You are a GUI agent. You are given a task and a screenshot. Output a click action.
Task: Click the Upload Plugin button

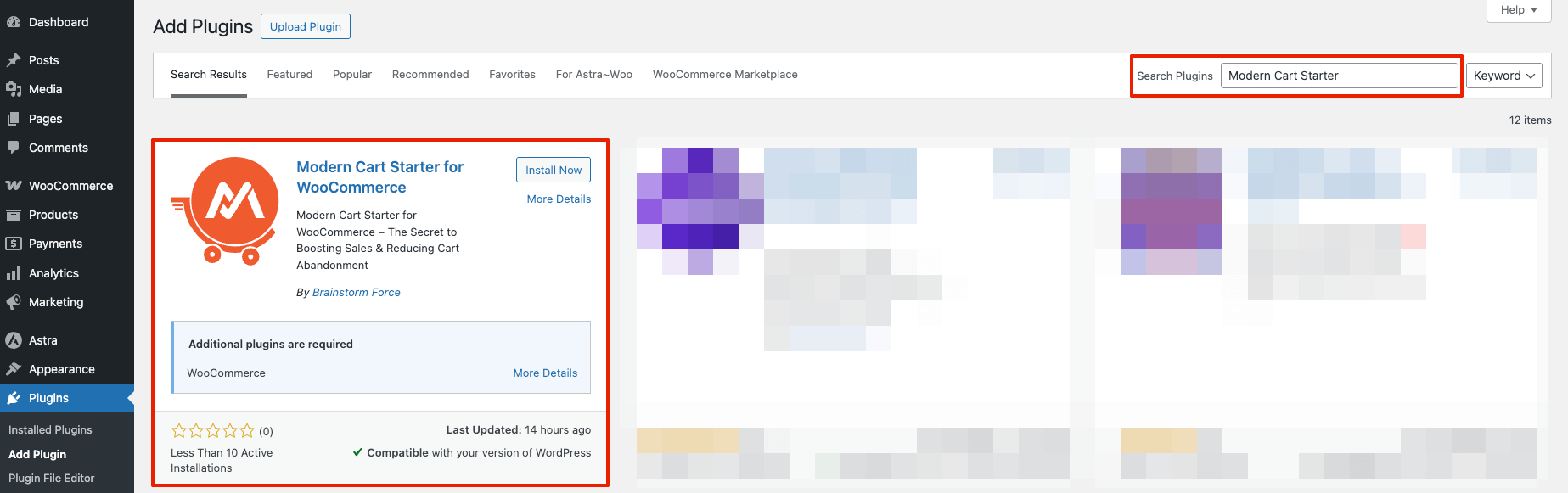point(306,26)
